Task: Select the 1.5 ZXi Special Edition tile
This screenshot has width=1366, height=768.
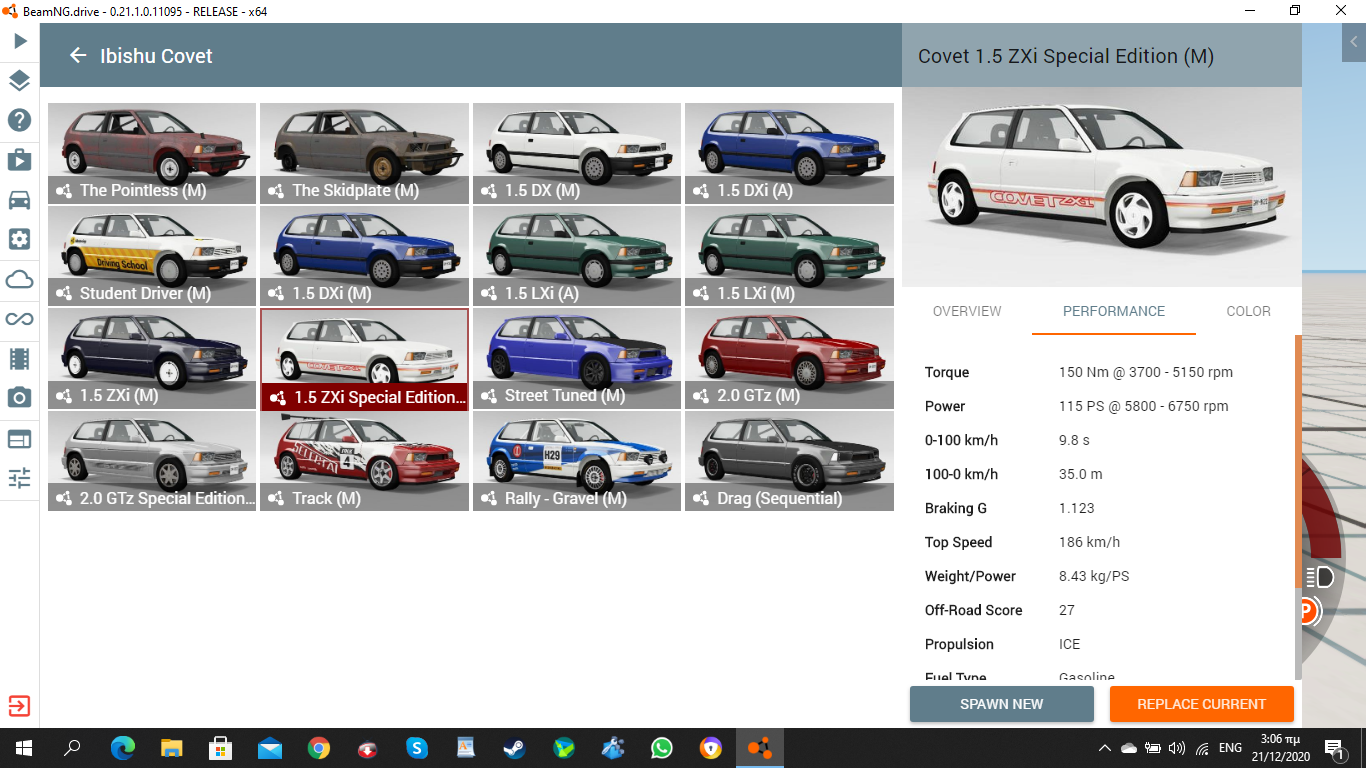Action: [365, 359]
